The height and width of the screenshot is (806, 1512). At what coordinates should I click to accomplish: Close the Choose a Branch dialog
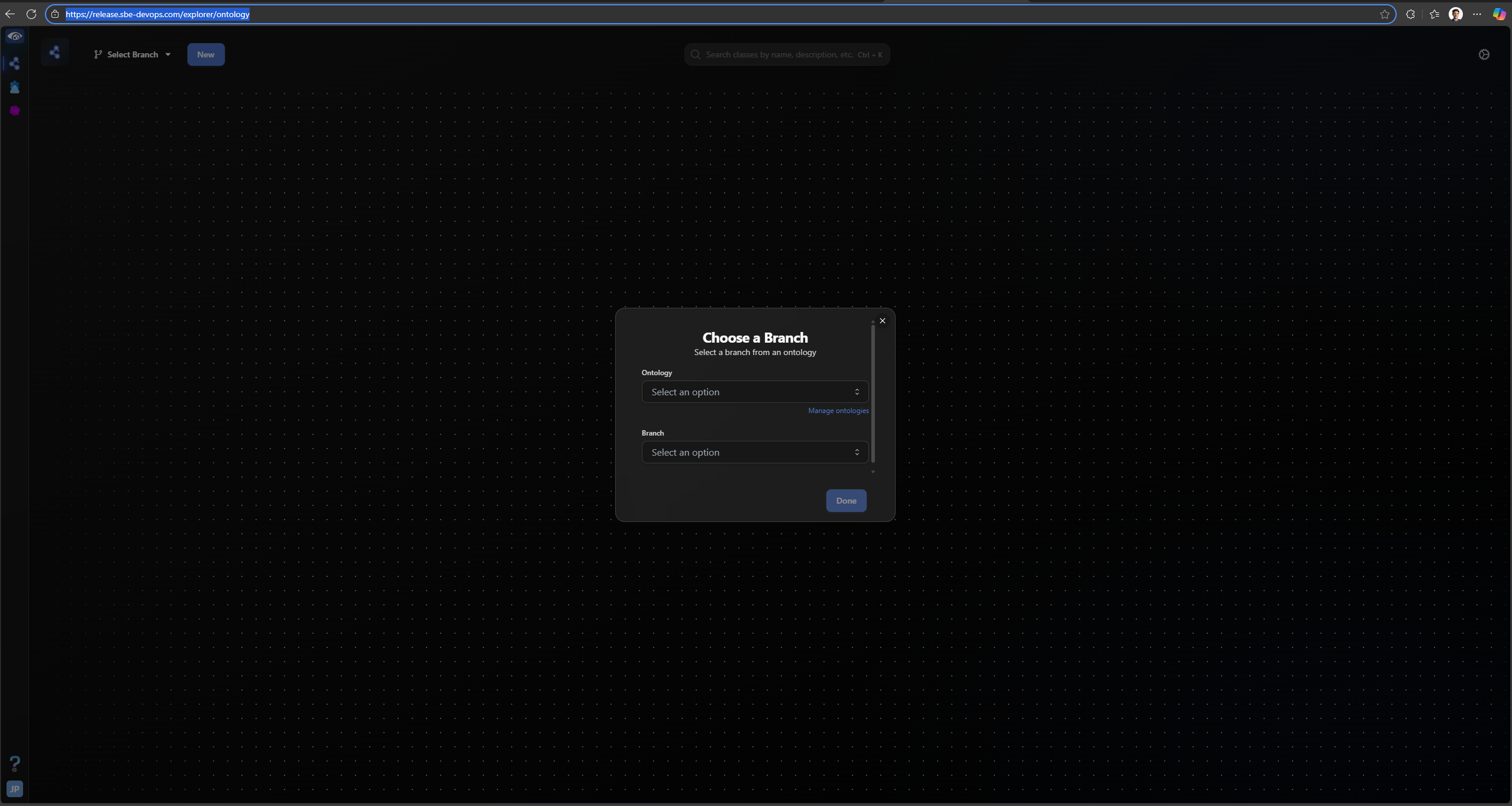[882, 321]
